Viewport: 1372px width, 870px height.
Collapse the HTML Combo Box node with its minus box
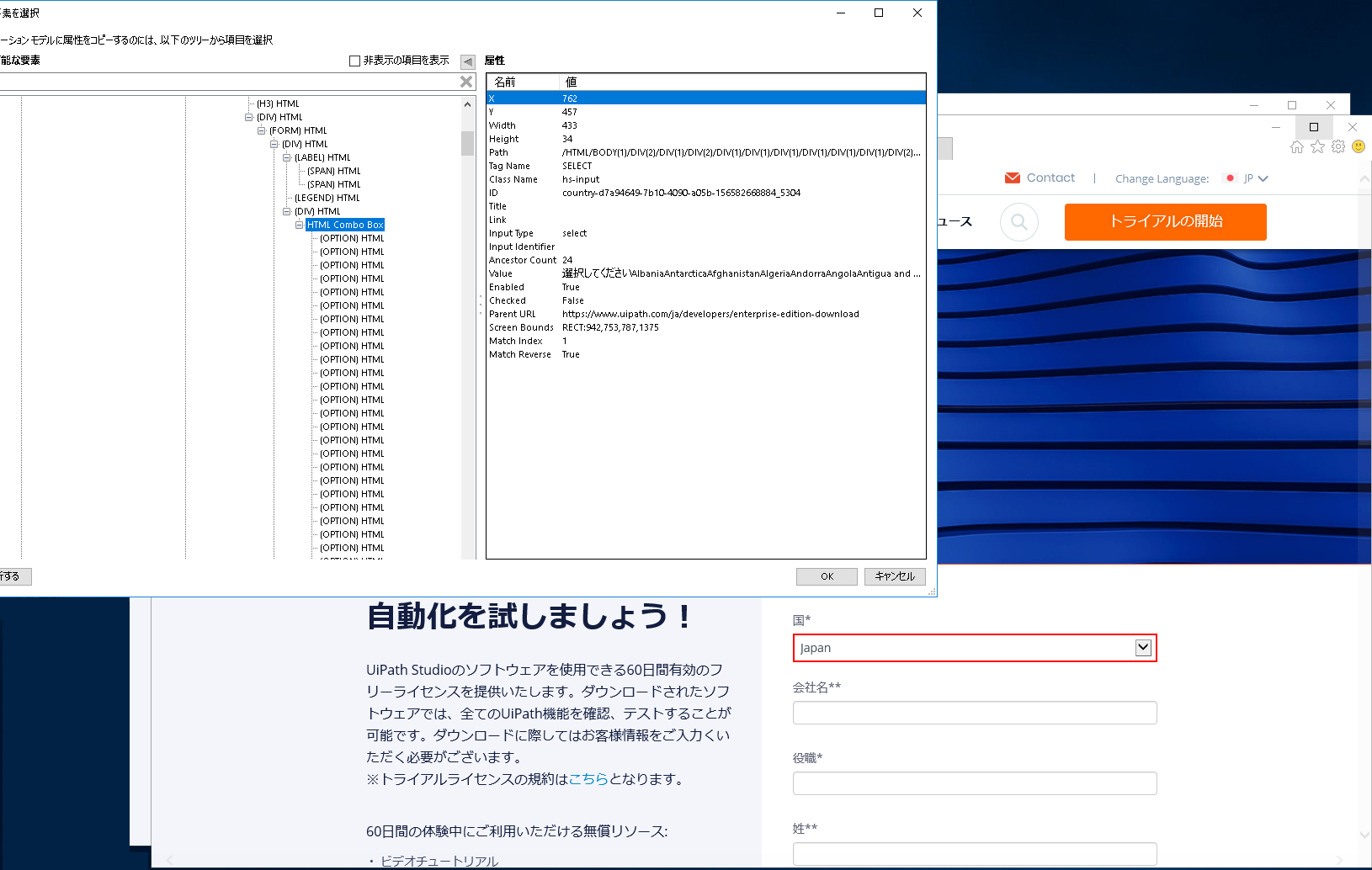(300, 225)
